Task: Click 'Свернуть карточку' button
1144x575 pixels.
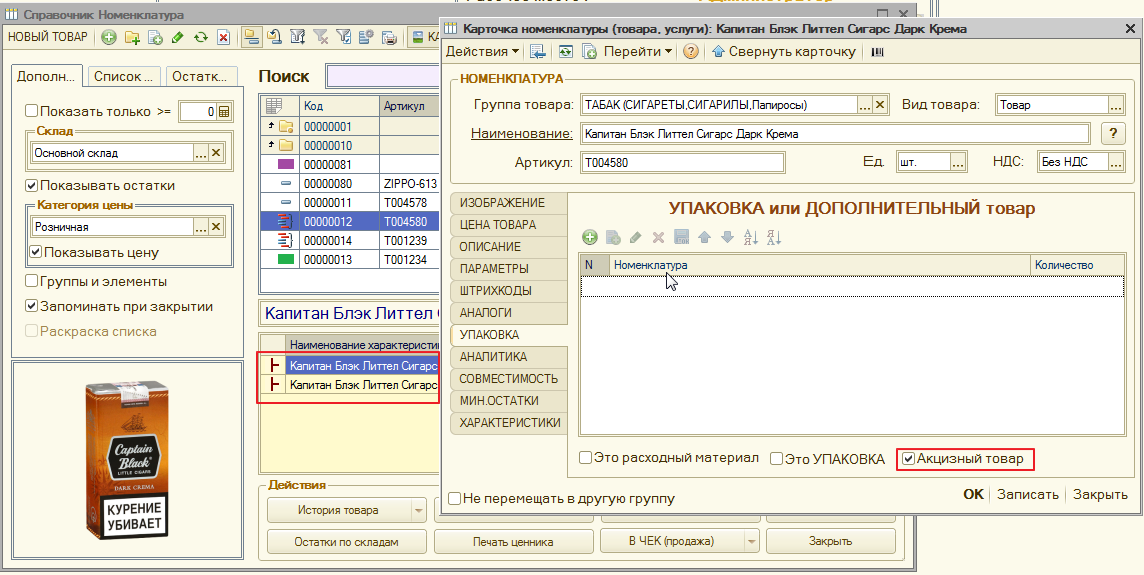Action: pos(783,51)
